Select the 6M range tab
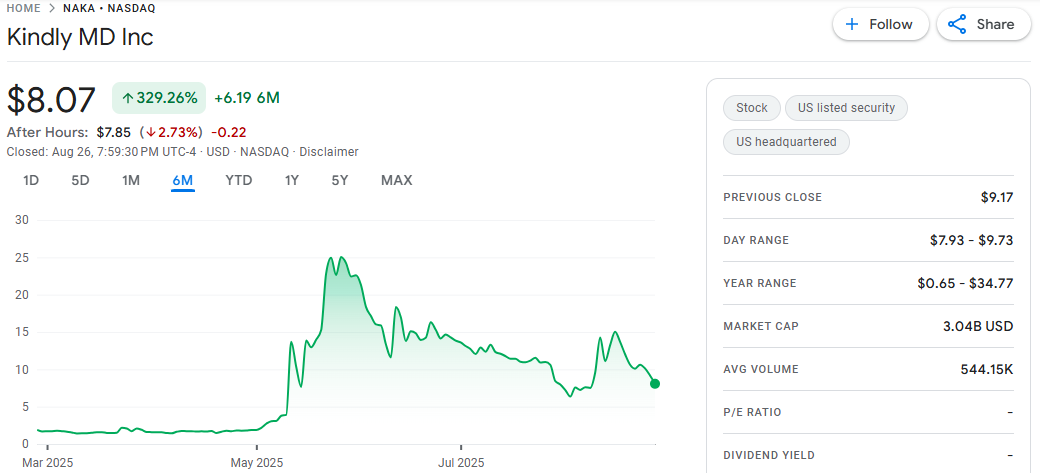Screen dimensions: 1040x473 [x=182, y=180]
